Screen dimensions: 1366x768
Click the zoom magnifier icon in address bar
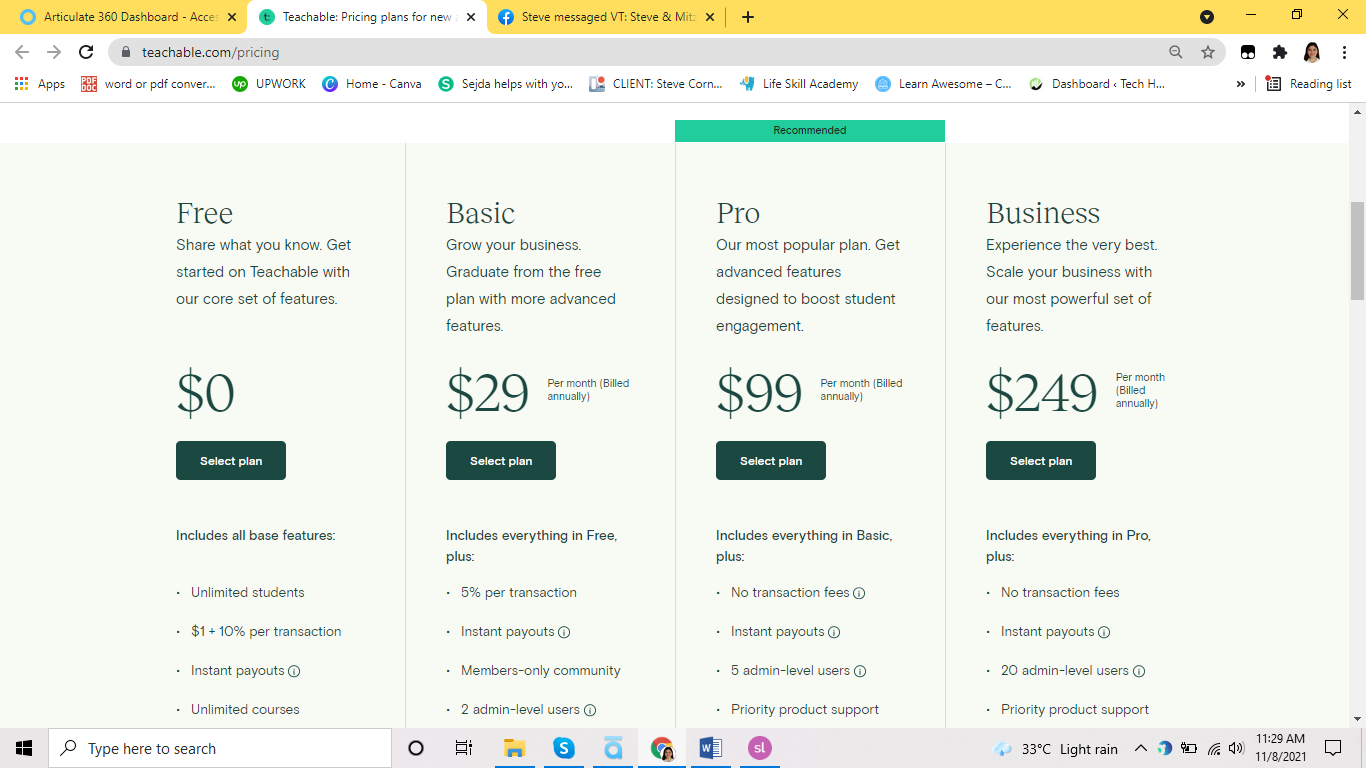coord(1176,52)
